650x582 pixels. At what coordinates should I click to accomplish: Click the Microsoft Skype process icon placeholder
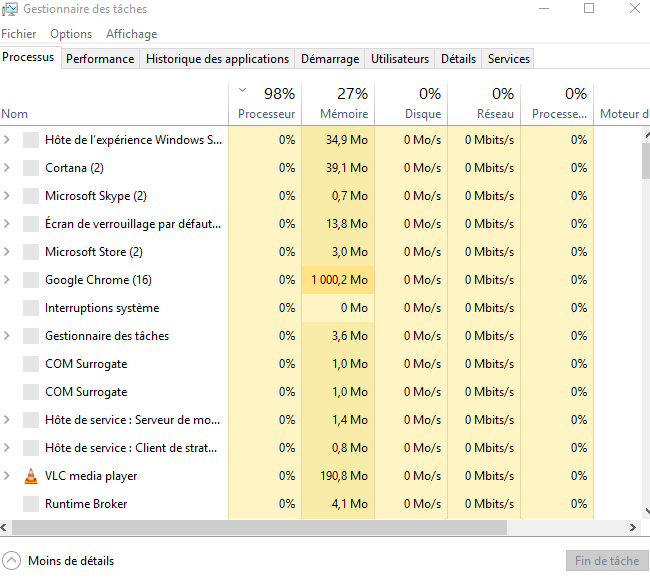coord(31,196)
